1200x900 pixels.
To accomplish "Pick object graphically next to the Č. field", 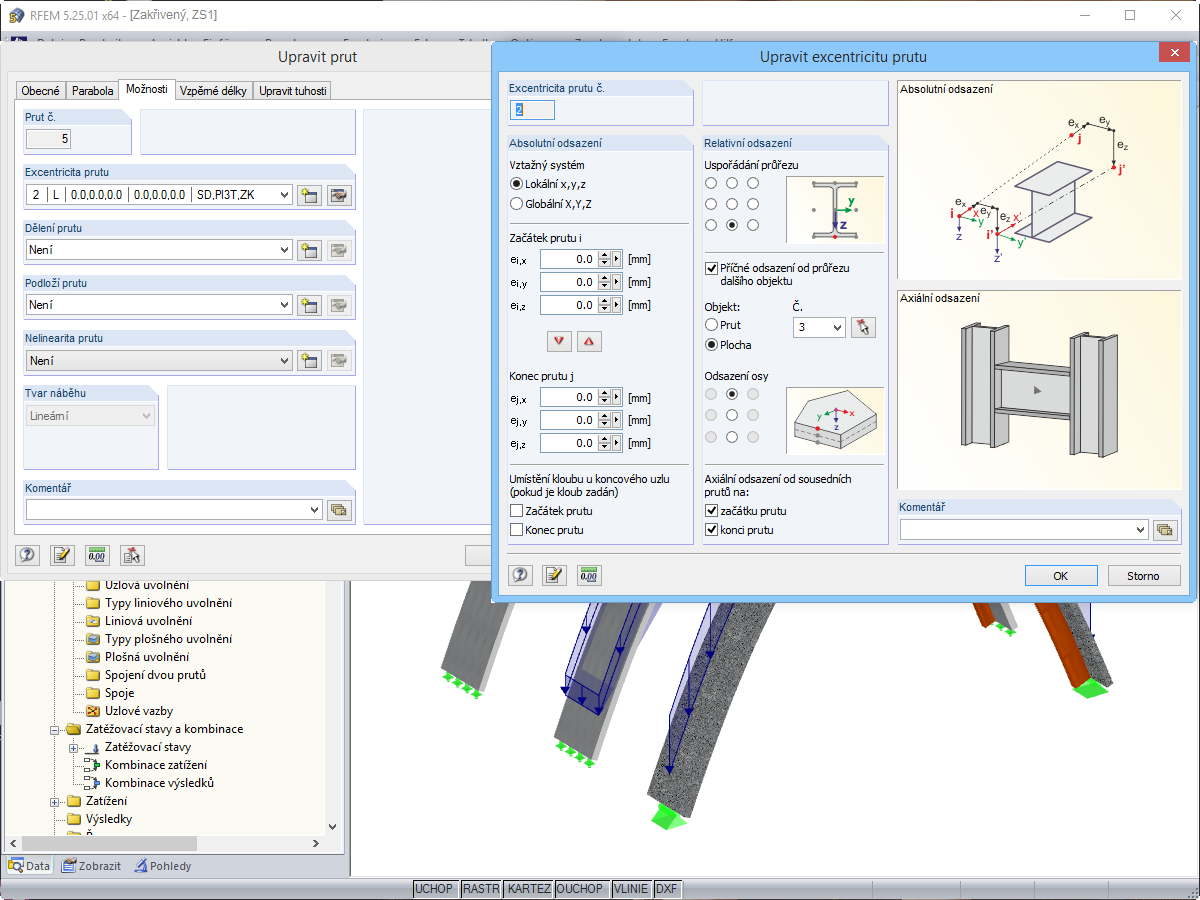I will (863, 327).
